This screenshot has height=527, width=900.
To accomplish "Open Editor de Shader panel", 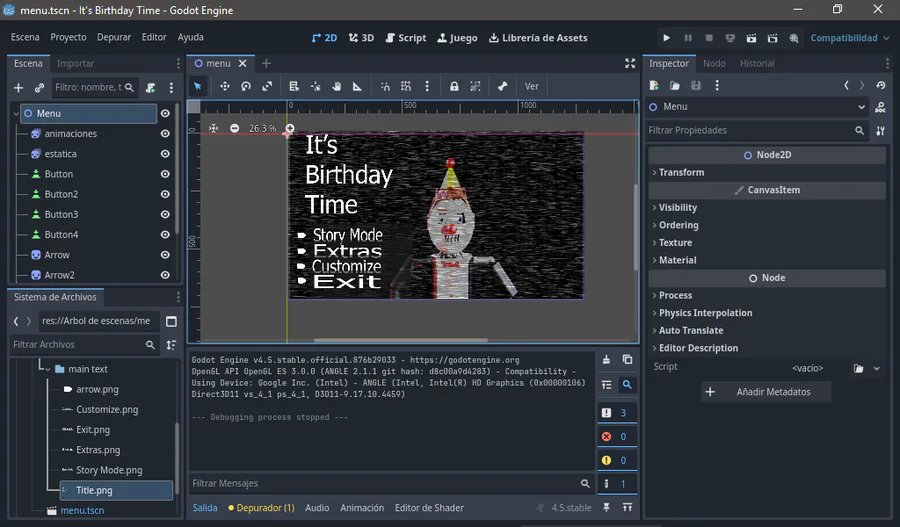I will 429,507.
